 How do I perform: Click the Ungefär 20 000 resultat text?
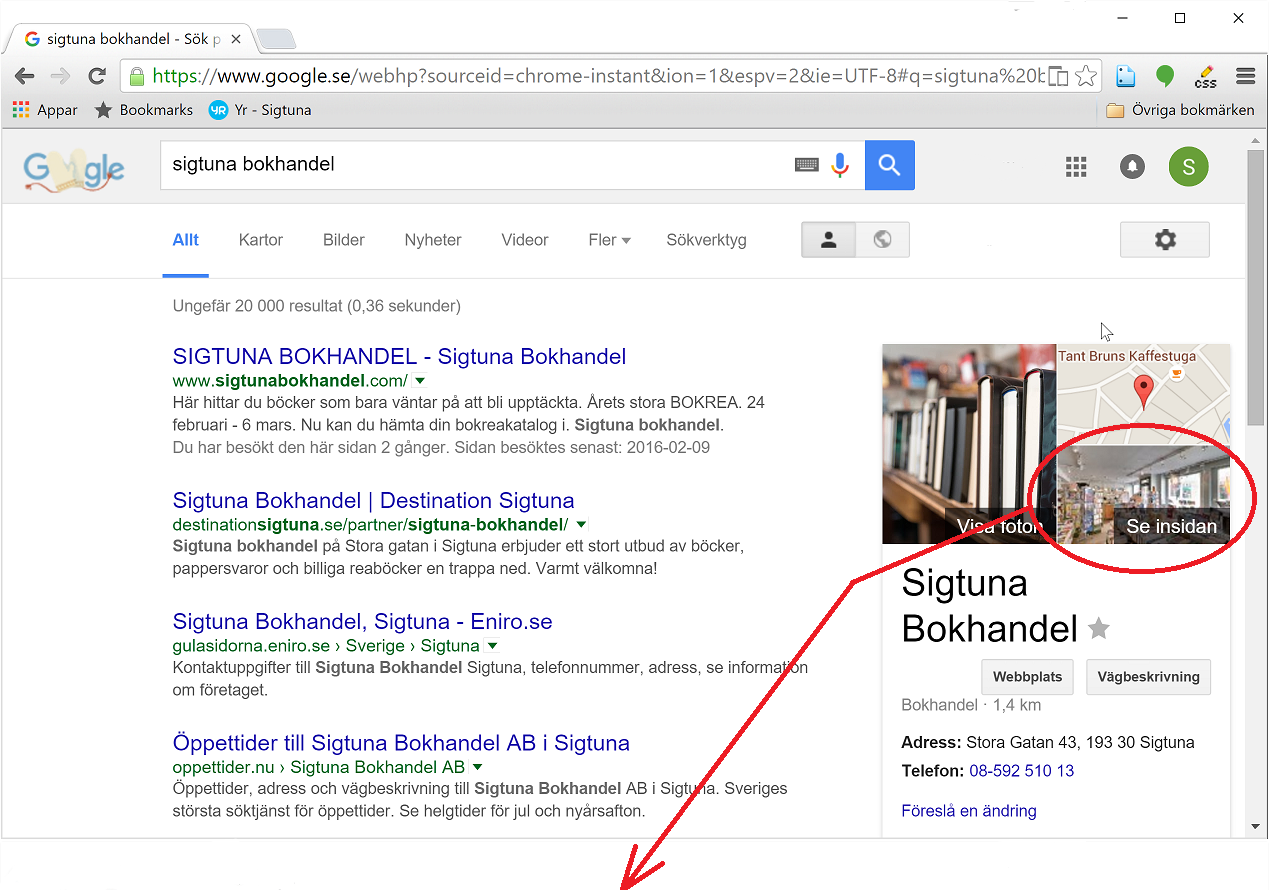click(x=317, y=306)
